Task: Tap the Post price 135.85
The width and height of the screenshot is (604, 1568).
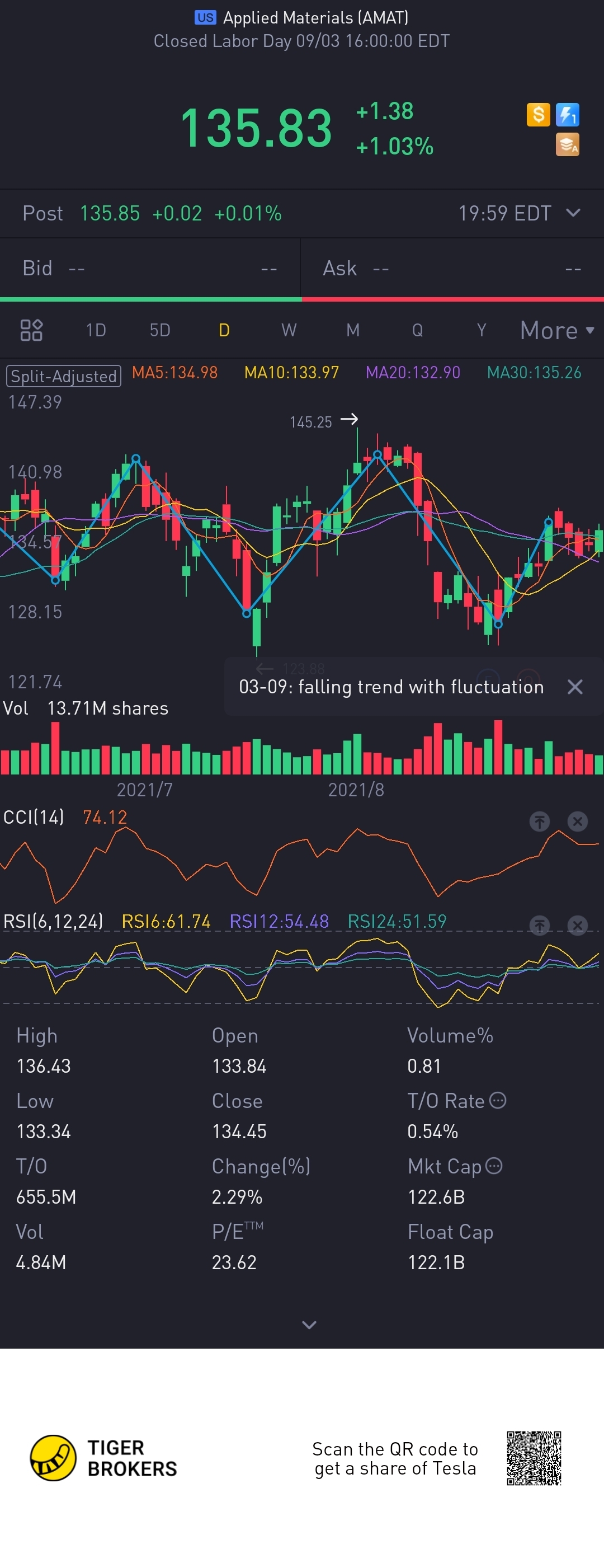Action: [x=110, y=213]
